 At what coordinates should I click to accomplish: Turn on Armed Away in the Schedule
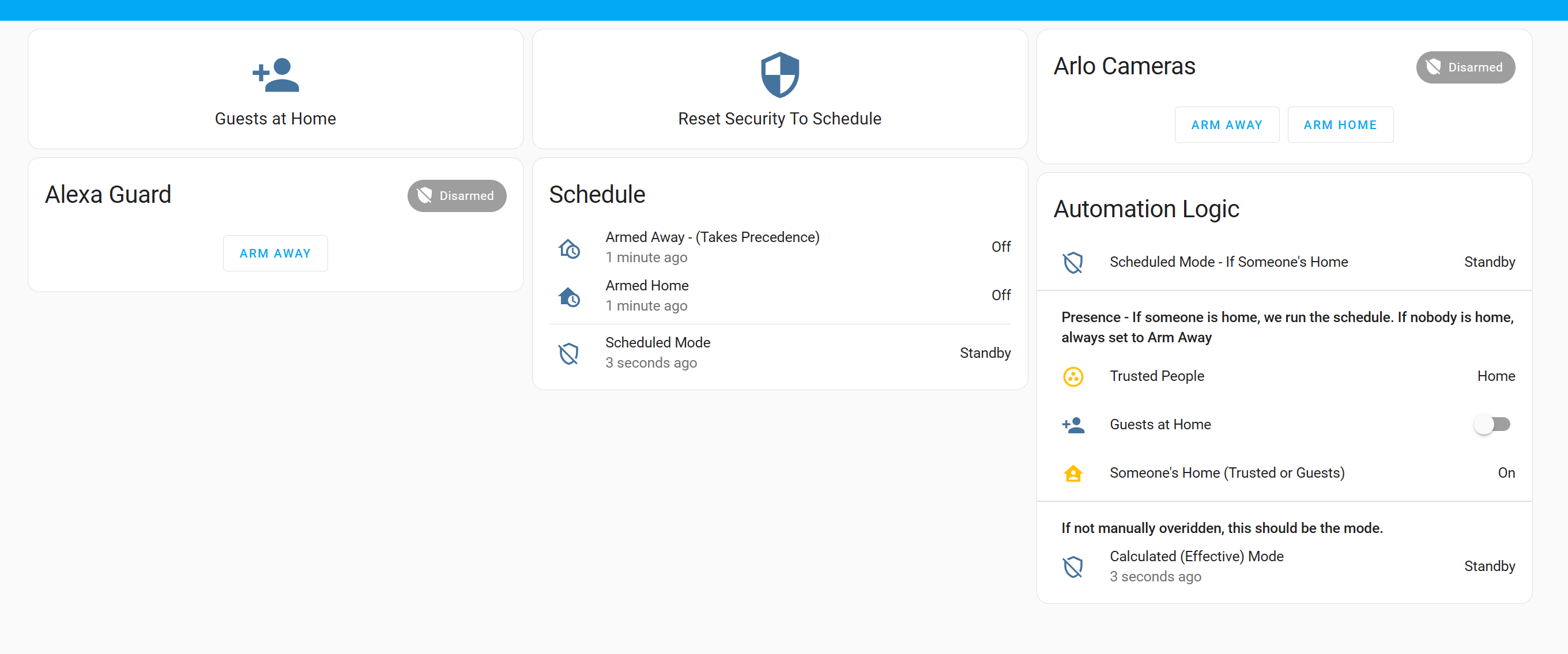1001,247
